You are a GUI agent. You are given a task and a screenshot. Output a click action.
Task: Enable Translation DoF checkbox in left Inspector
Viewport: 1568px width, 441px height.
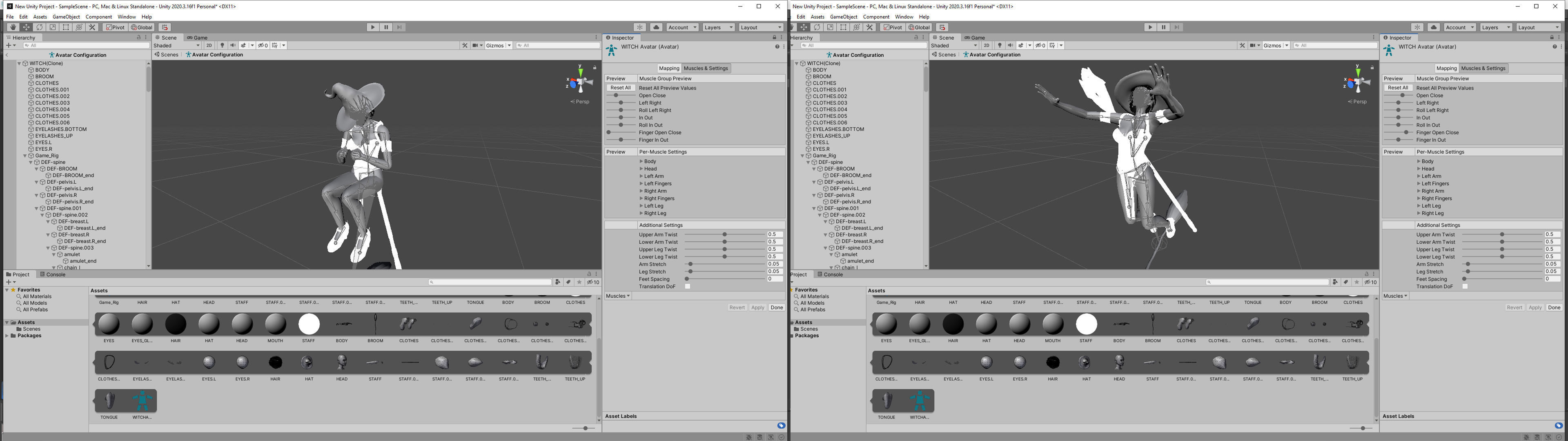click(x=687, y=286)
